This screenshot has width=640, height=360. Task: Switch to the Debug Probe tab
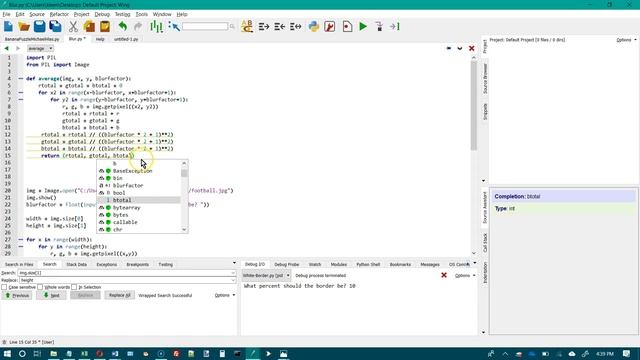(287, 264)
